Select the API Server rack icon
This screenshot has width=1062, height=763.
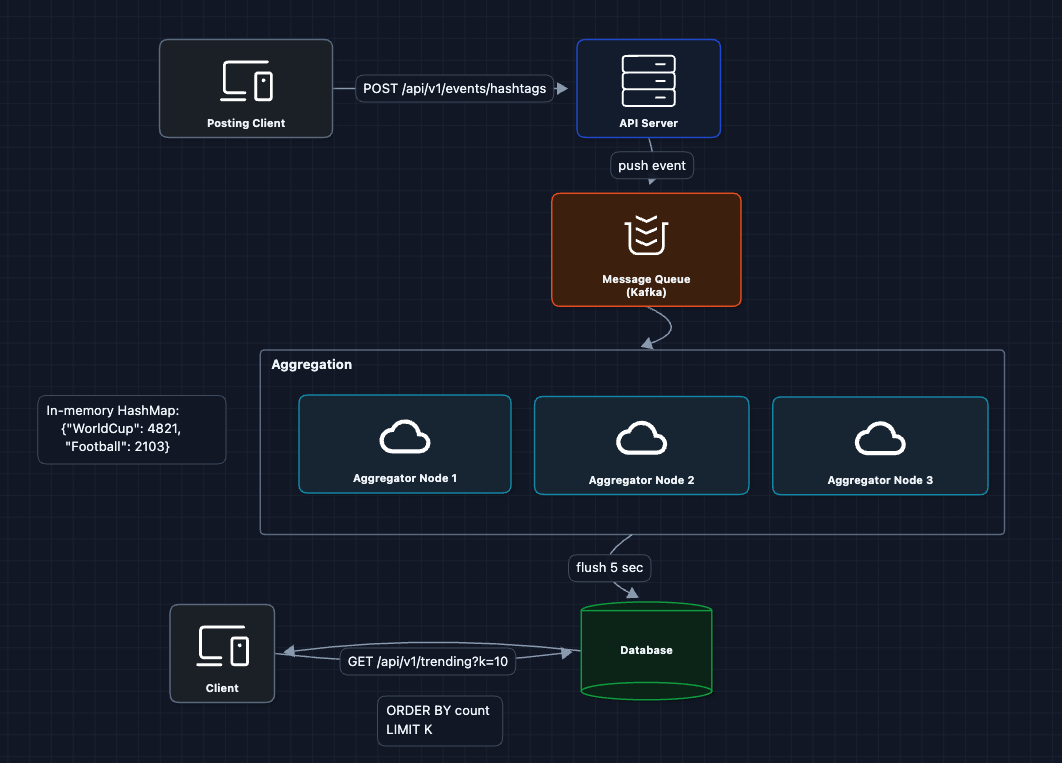648,80
